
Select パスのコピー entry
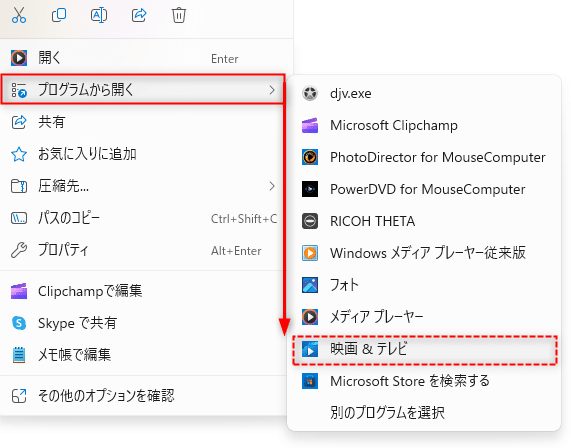(x=143, y=218)
